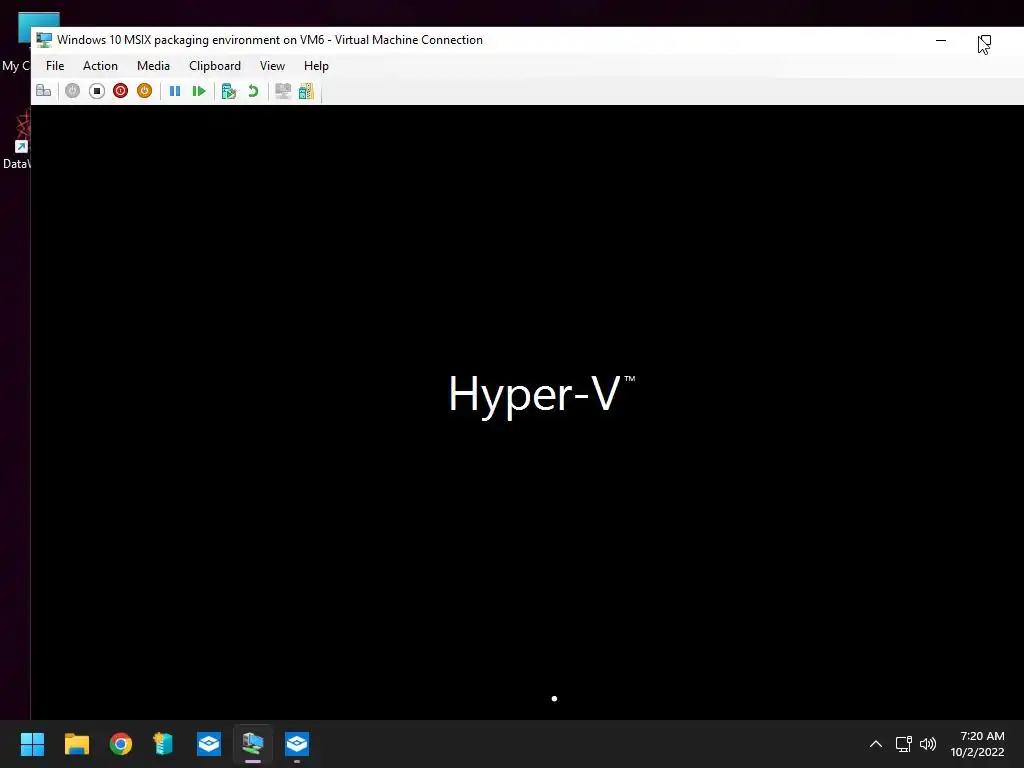This screenshot has width=1024, height=768.
Task: Open the Clipboard menu
Action: (215, 66)
